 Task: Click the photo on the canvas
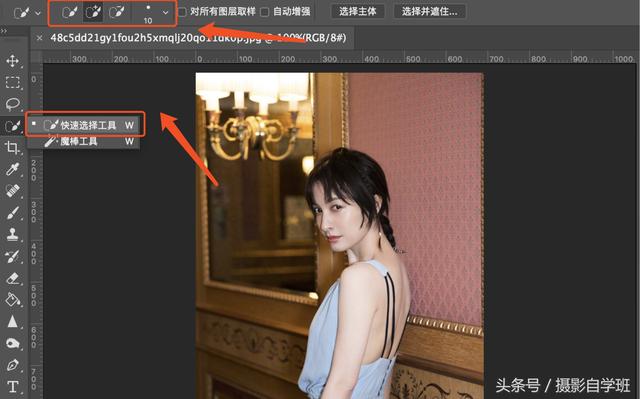pos(340,235)
